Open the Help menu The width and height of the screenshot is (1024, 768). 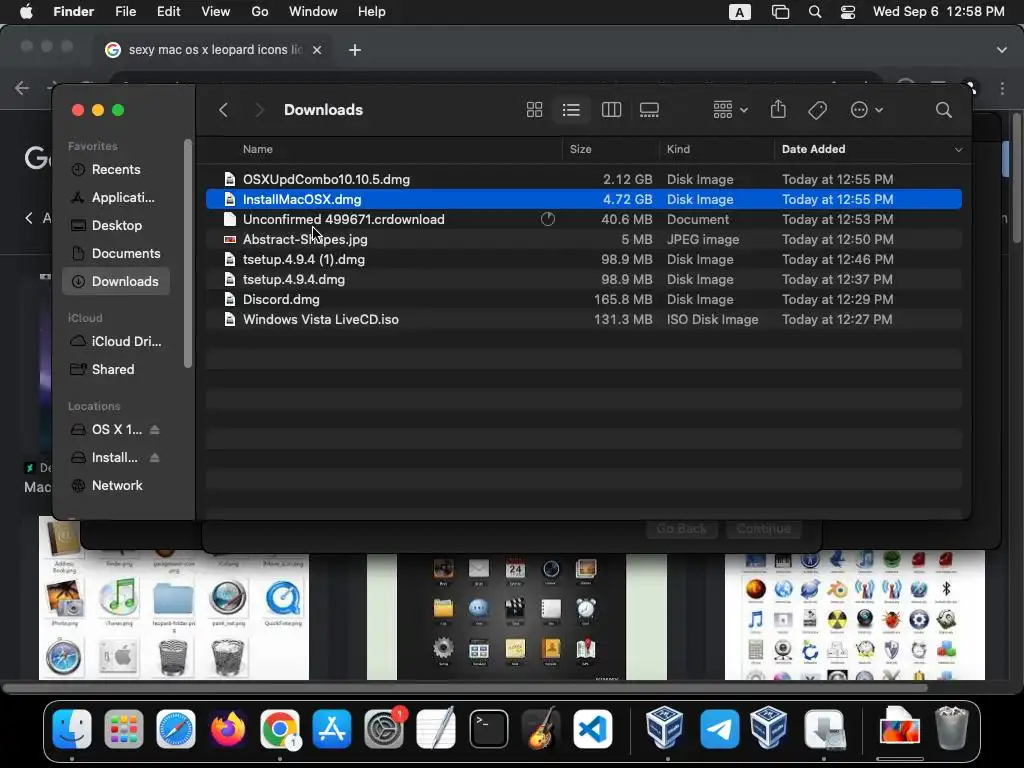point(372,12)
